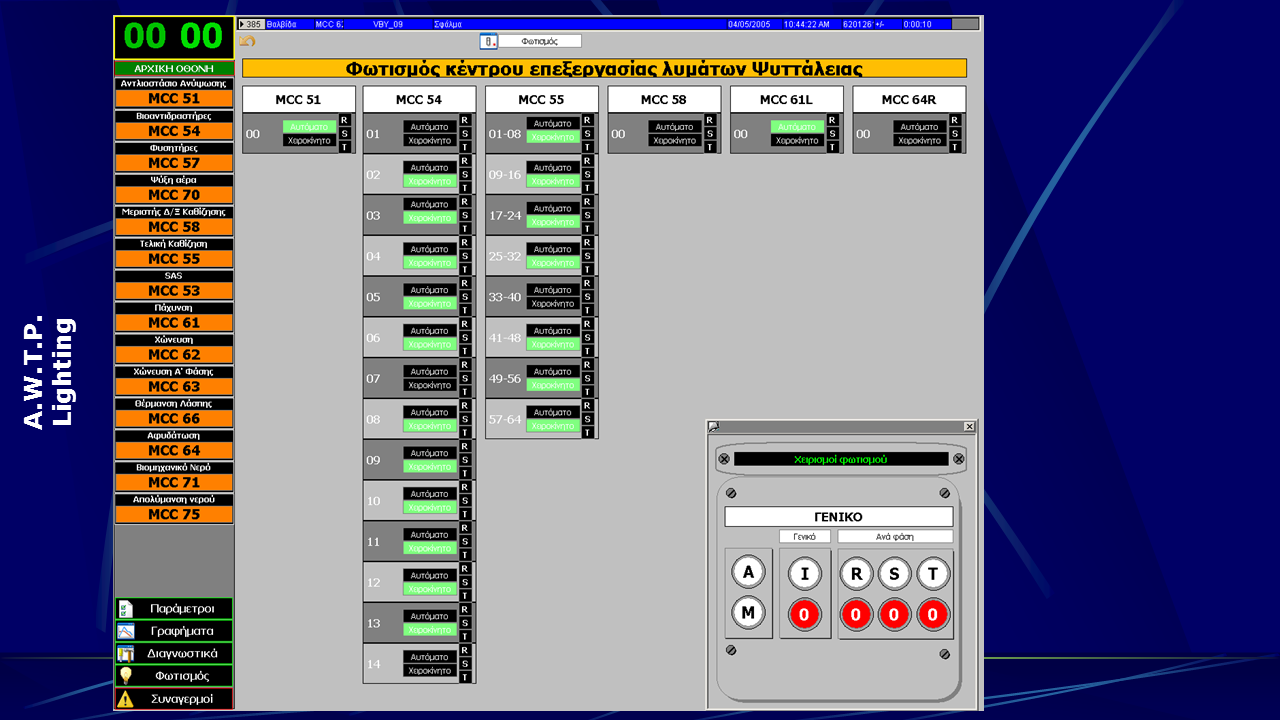
Task: Click the R phase indicator of MCC 58
Action: pos(710,120)
